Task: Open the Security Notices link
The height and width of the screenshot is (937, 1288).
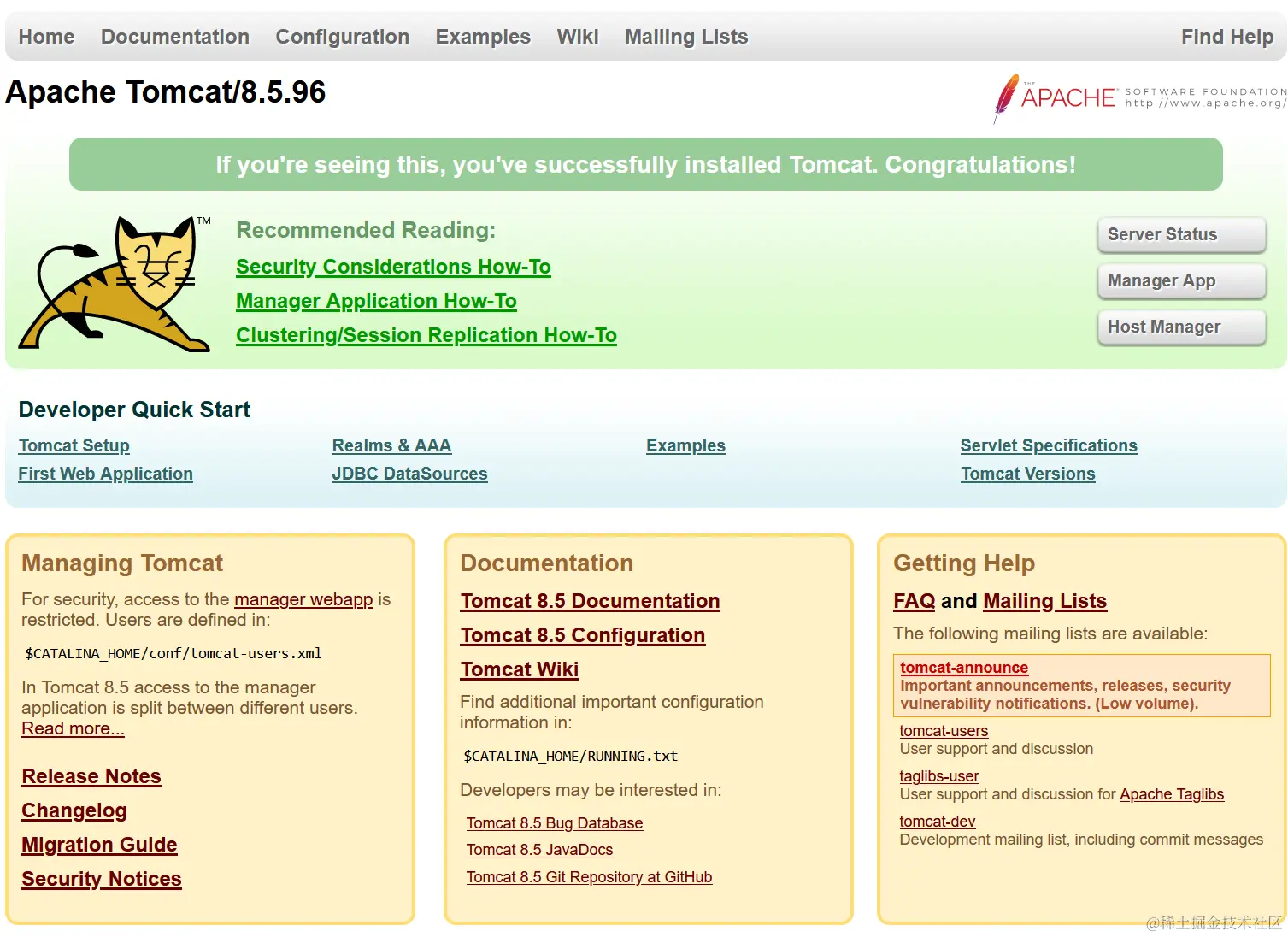Action: point(102,879)
